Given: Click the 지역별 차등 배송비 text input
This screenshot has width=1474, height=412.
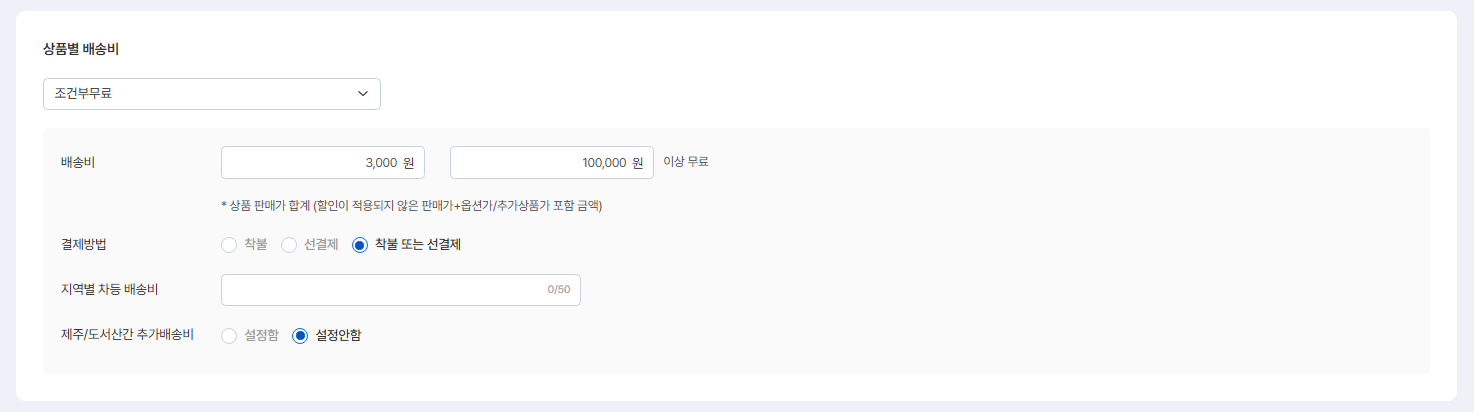Looking at the screenshot, I should 380,290.
